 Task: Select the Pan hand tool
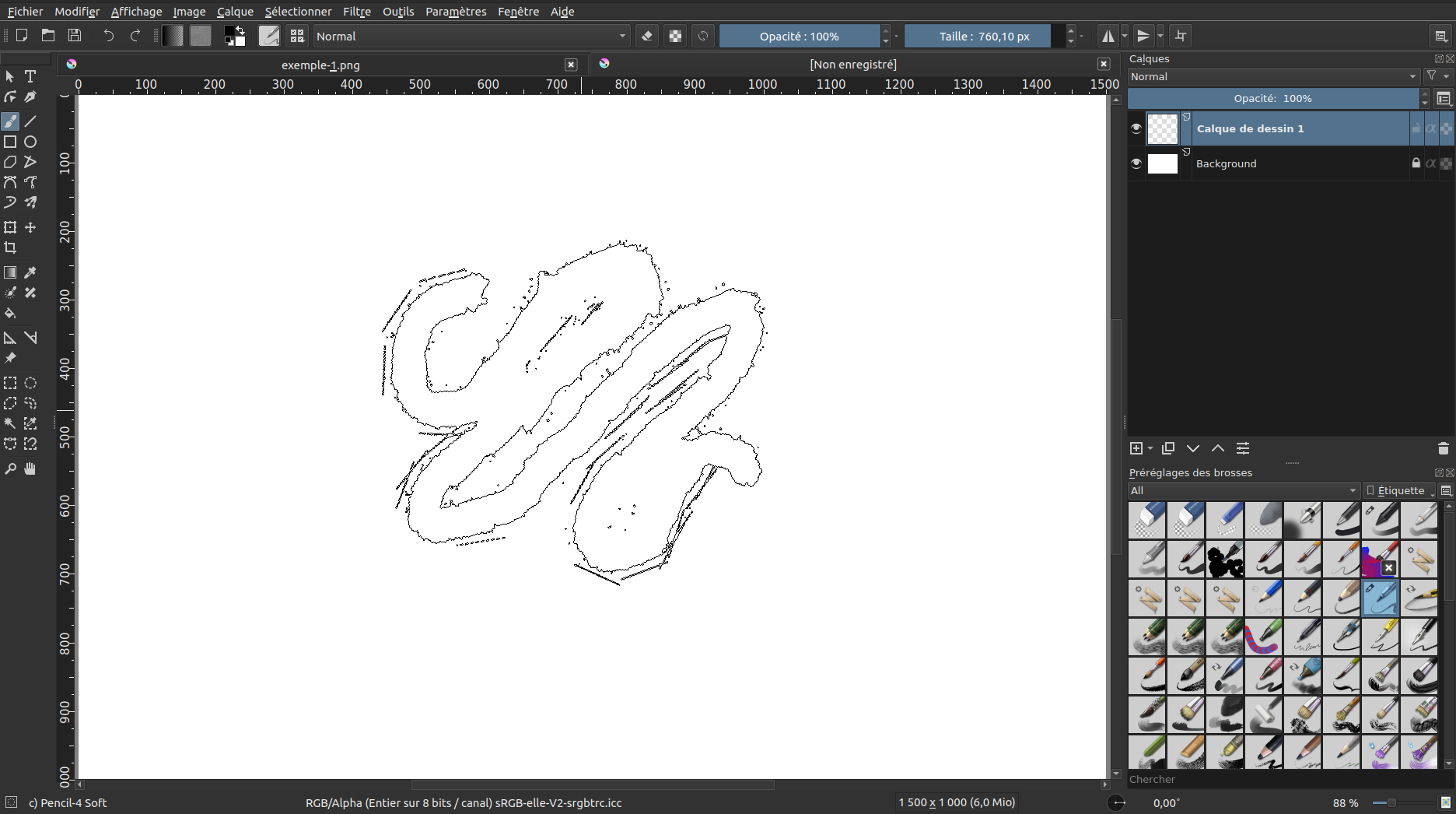pyautogui.click(x=30, y=468)
